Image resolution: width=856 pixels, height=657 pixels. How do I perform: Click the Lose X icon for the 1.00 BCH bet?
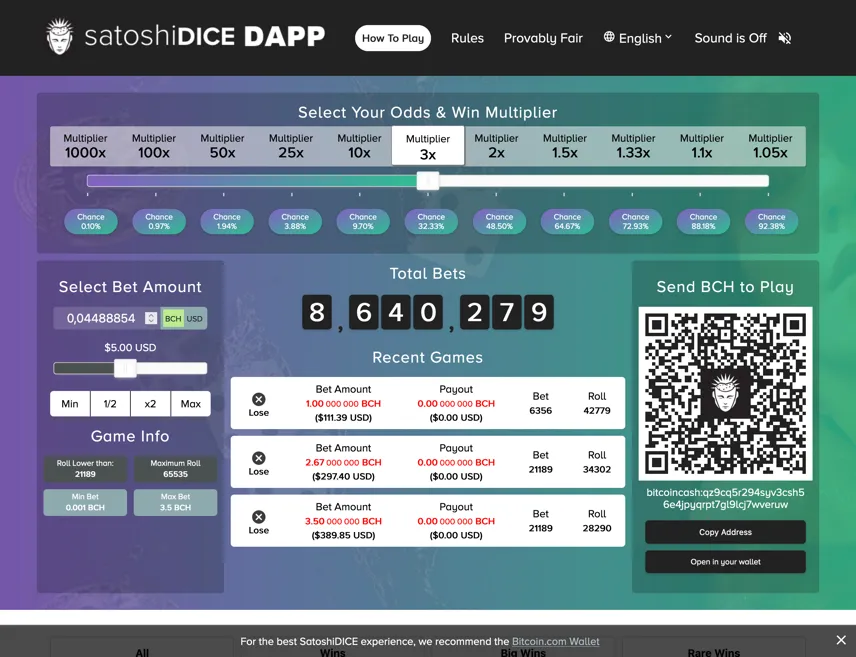pos(259,399)
